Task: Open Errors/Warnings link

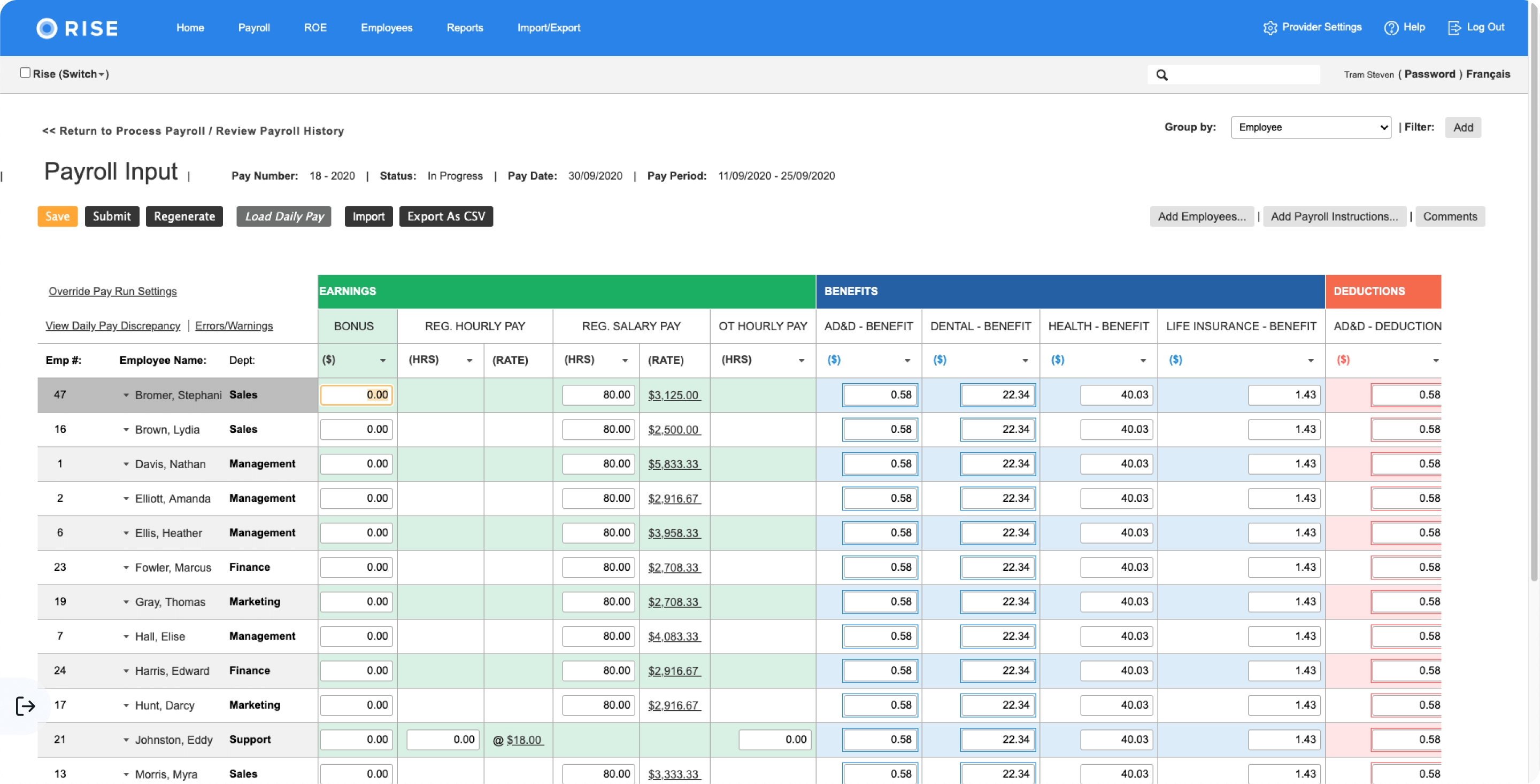Action: coord(234,325)
